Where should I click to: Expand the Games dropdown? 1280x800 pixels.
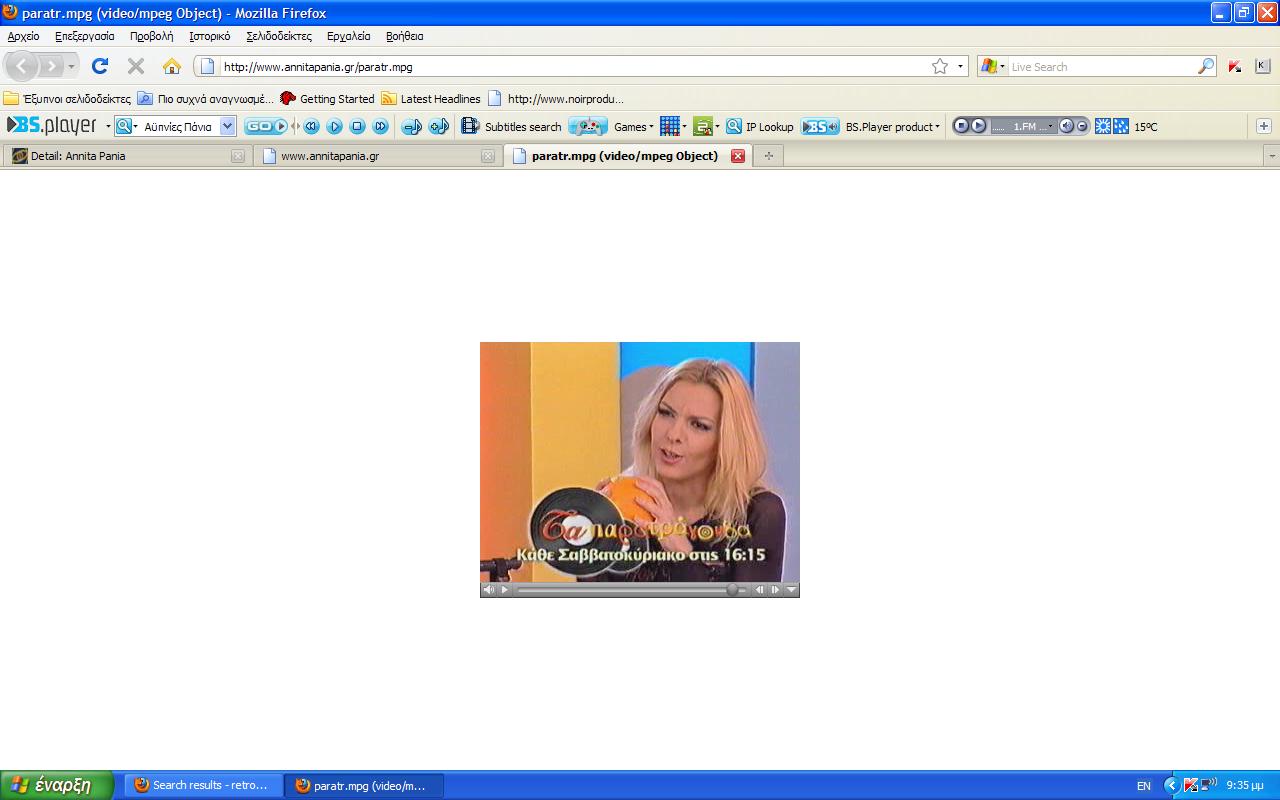pos(634,127)
